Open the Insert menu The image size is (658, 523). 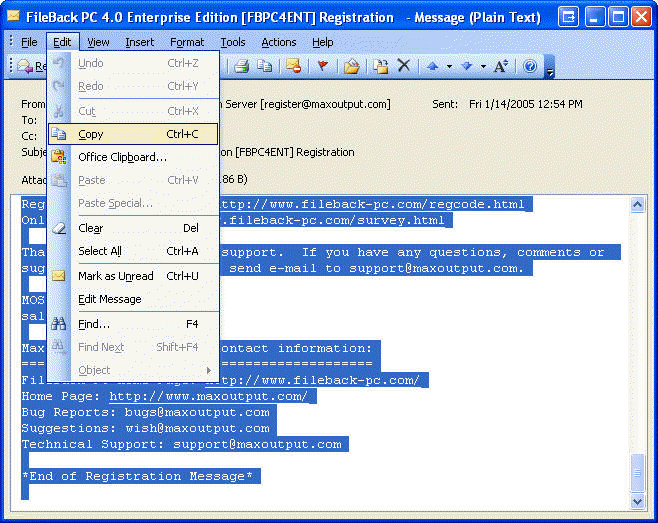(x=139, y=42)
